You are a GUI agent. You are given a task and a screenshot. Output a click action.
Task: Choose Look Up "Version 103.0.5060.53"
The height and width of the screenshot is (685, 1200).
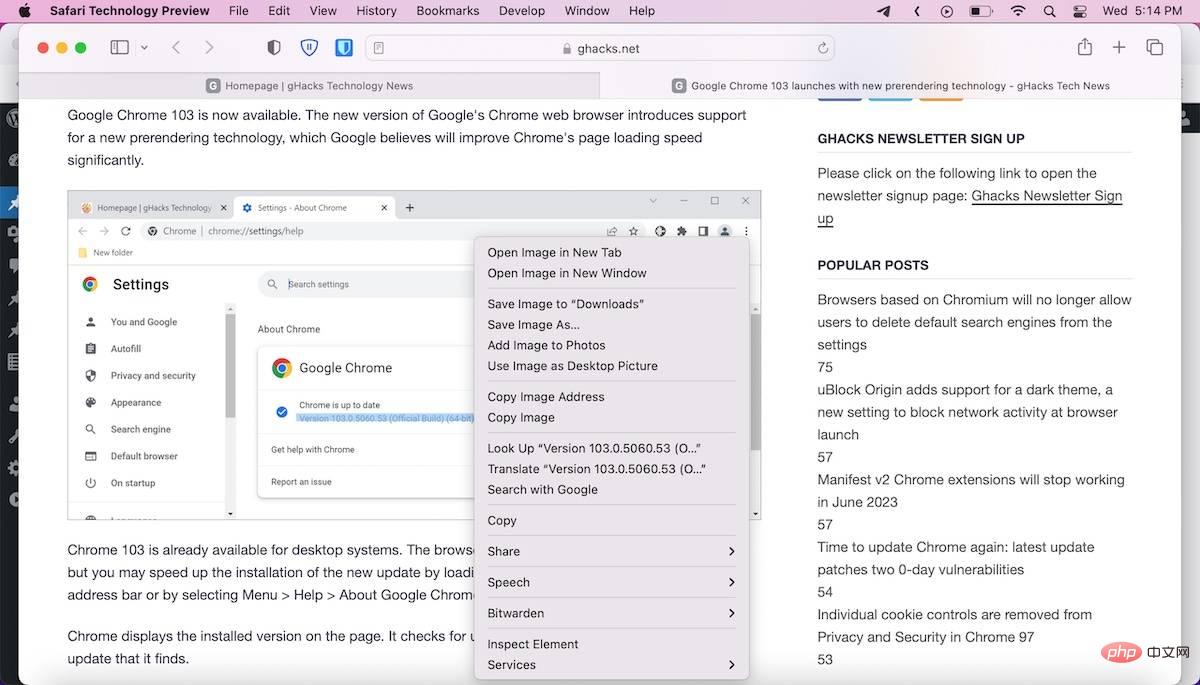[x=611, y=448]
